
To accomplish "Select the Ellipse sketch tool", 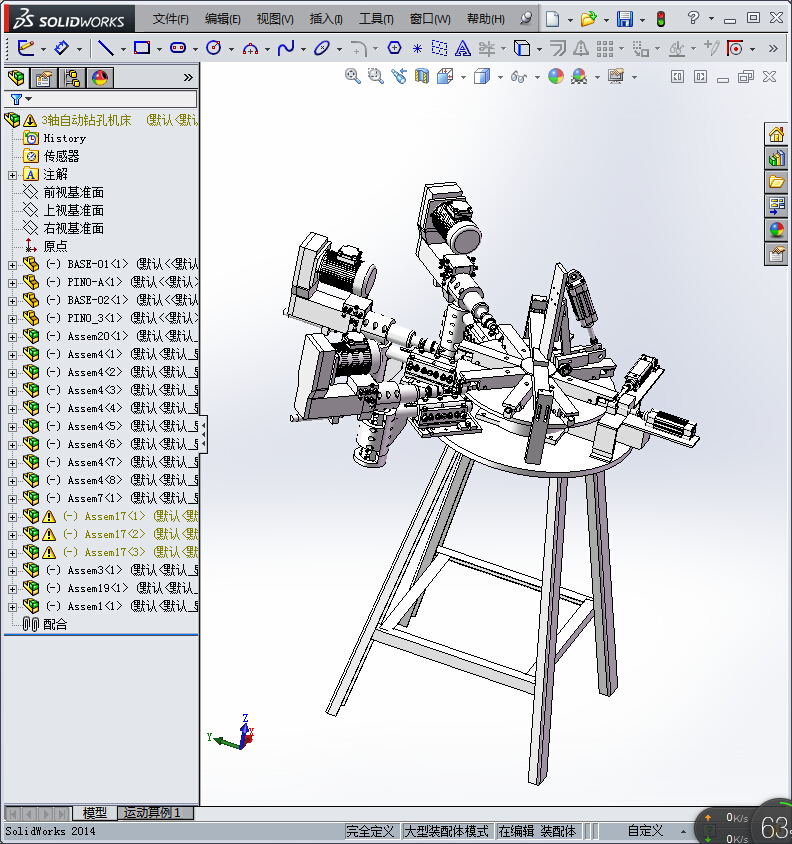I will point(322,48).
